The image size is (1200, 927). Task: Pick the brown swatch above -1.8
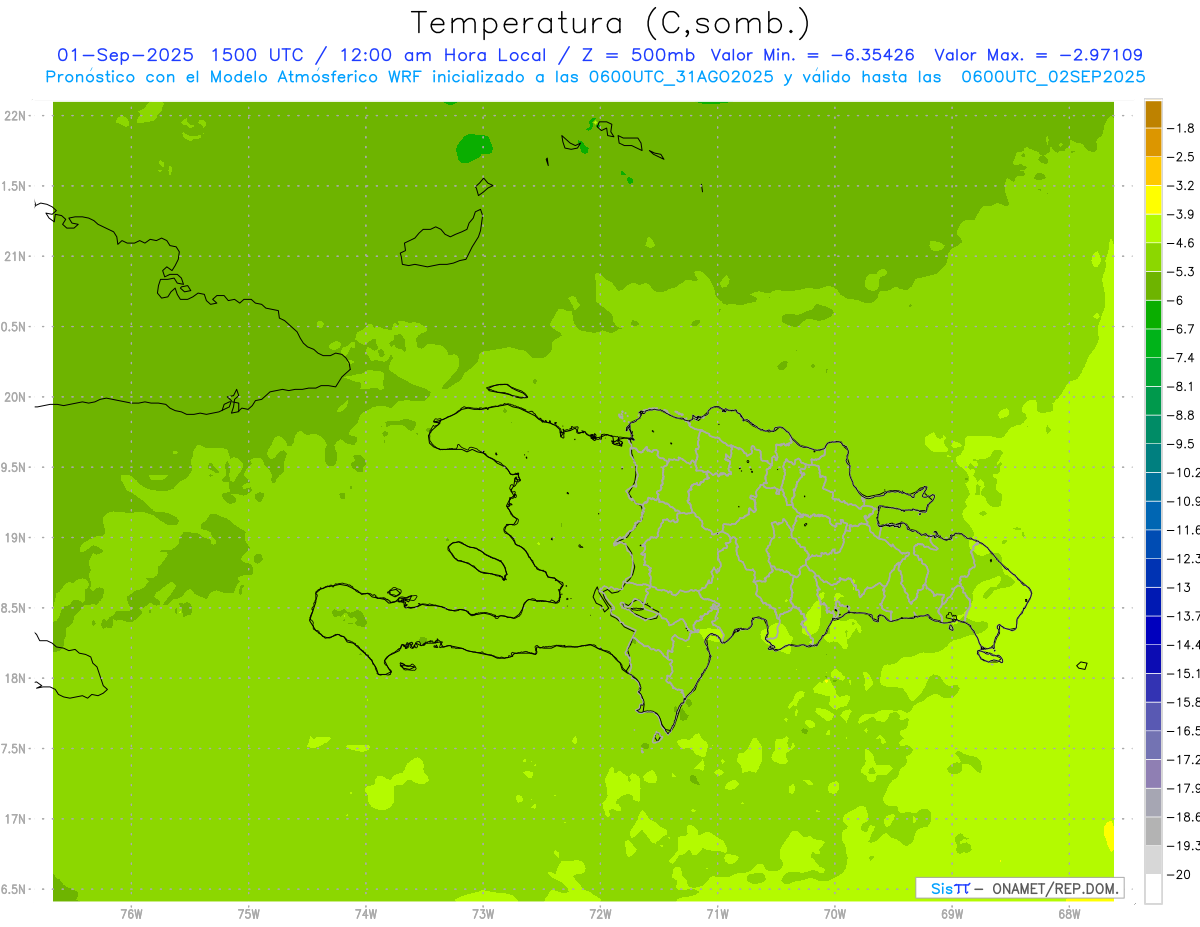point(1153,114)
